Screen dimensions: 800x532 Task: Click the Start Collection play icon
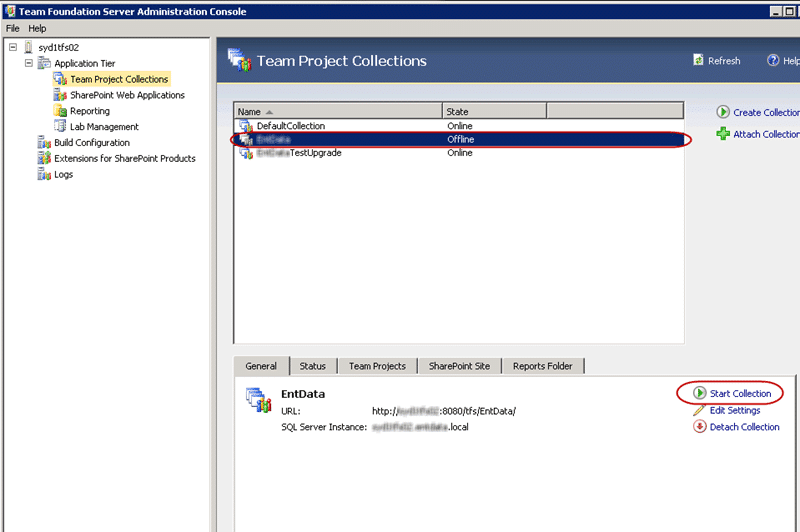click(699, 393)
